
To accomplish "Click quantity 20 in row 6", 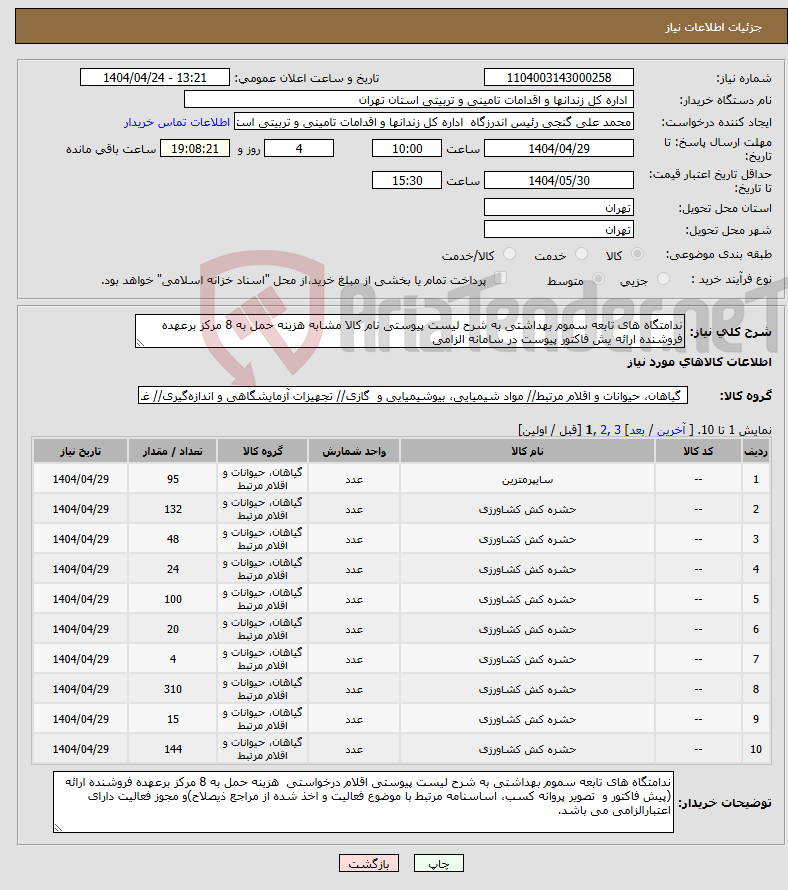I will point(173,629).
